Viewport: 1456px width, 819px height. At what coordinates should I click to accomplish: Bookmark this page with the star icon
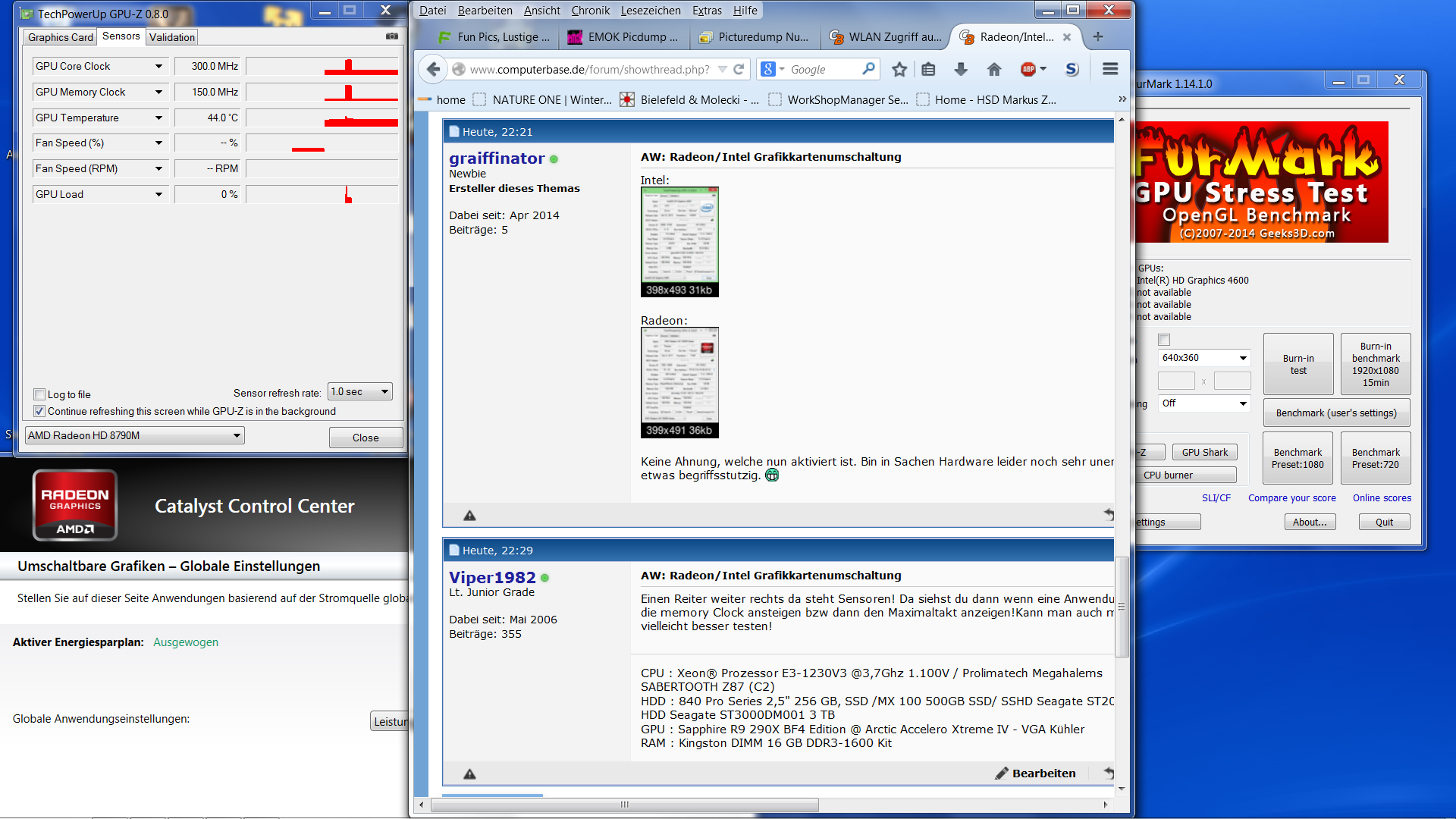899,69
